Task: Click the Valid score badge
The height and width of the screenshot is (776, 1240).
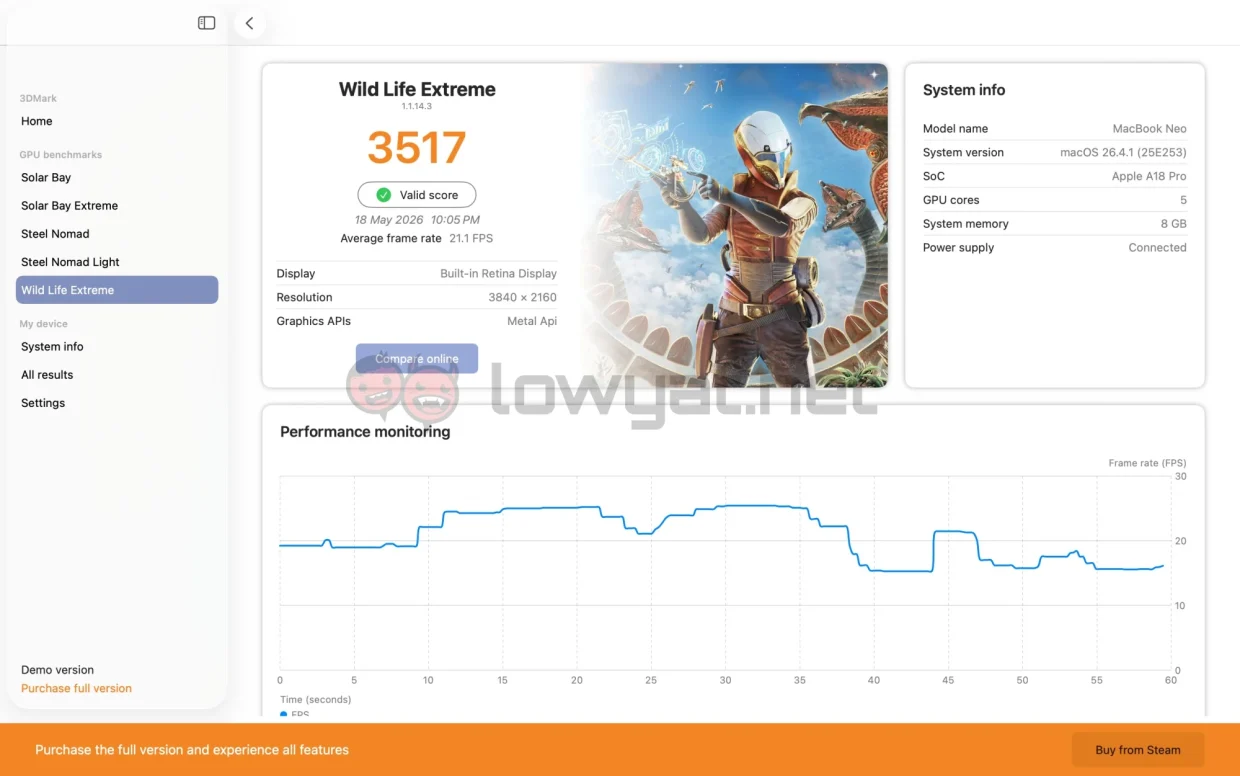Action: coord(417,195)
